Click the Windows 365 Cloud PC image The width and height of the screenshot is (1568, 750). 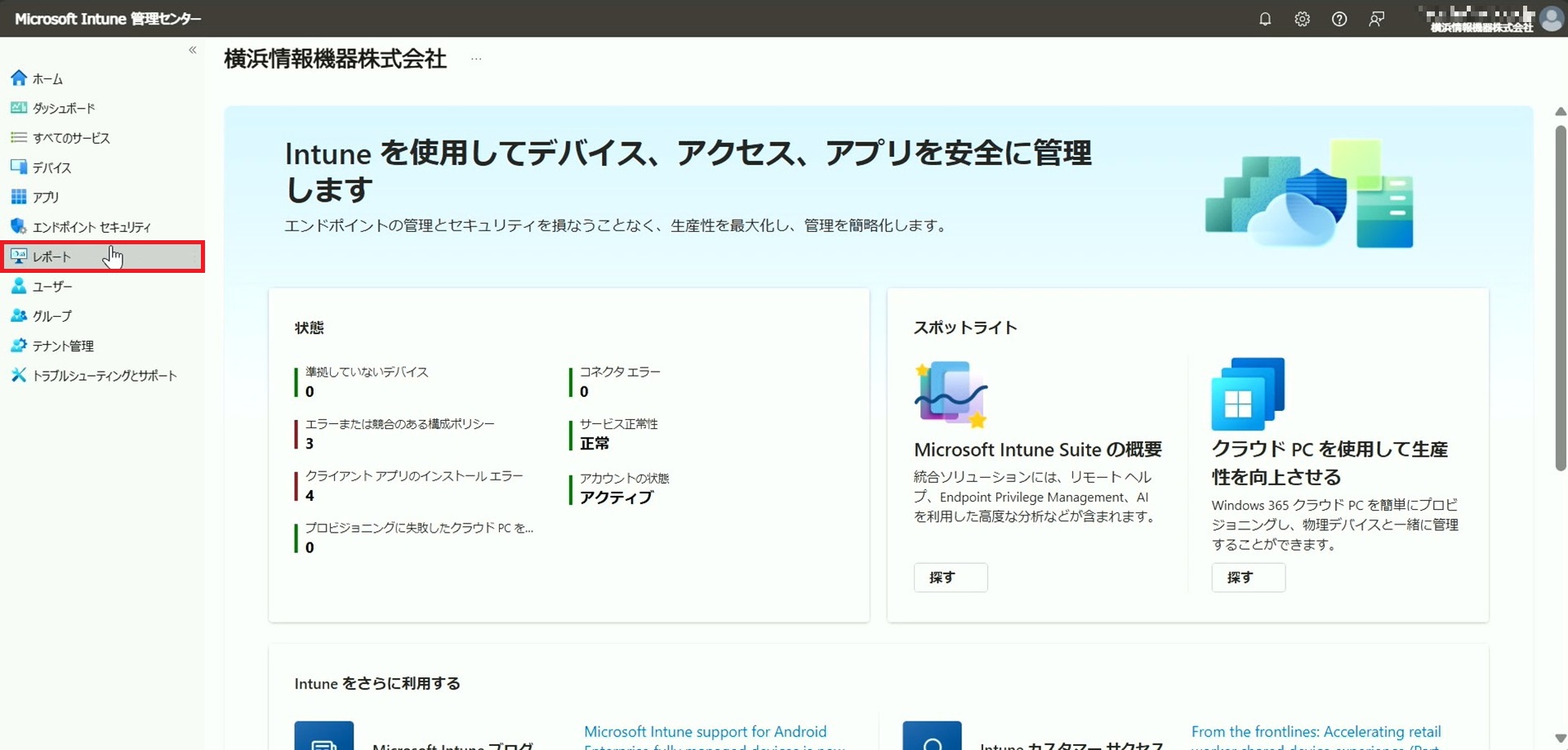pyautogui.click(x=1248, y=394)
